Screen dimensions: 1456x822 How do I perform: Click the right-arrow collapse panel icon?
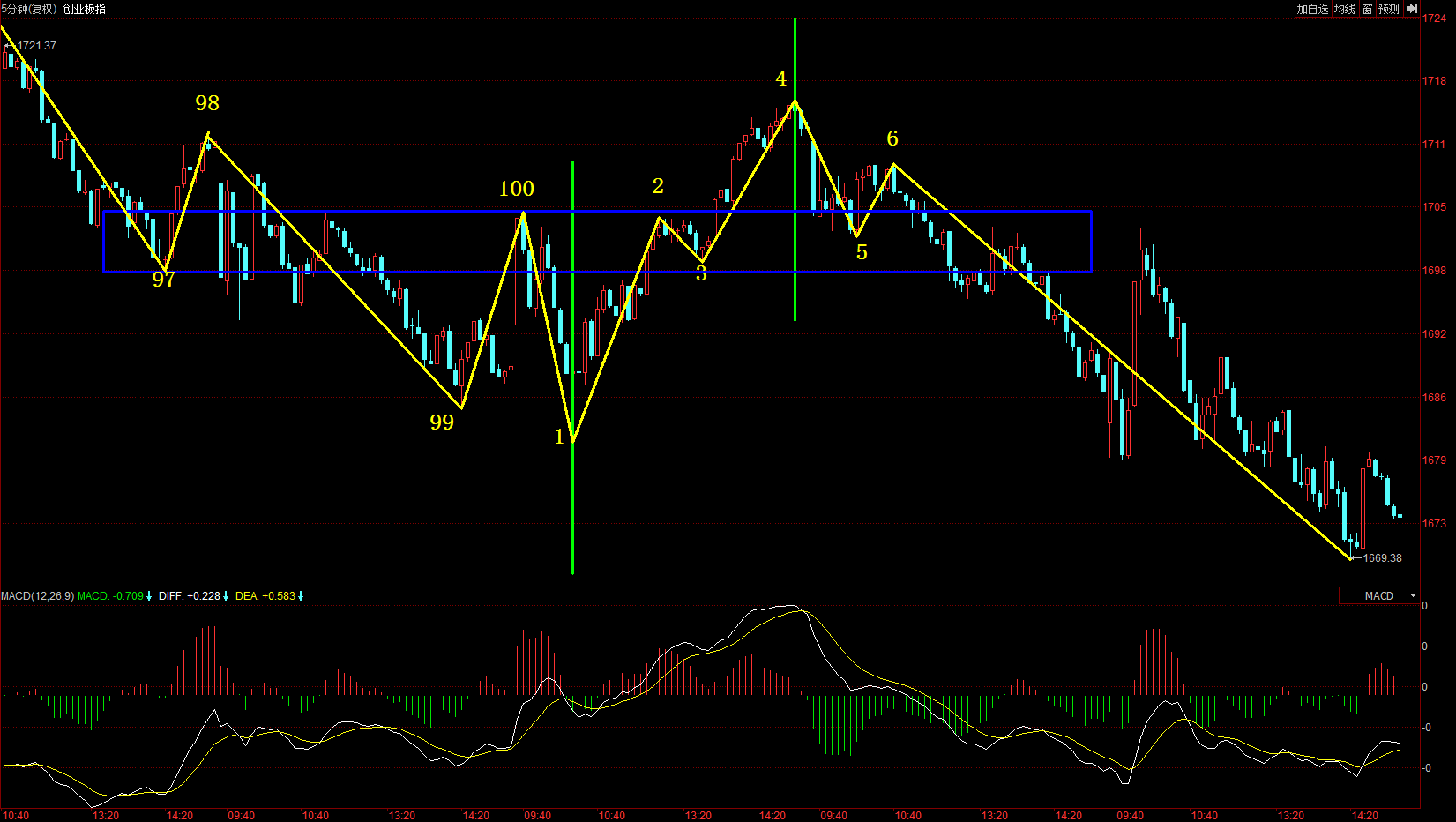click(x=1411, y=9)
